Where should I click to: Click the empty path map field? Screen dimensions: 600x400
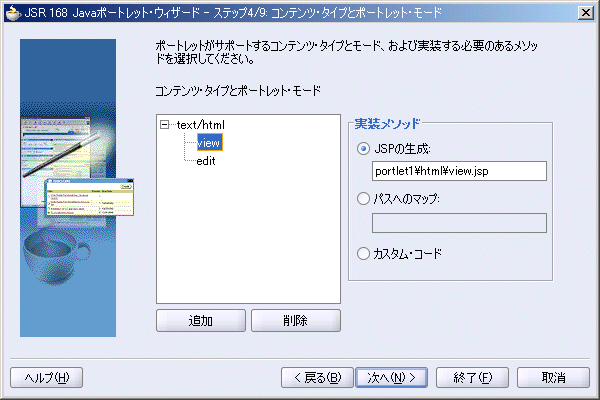pyautogui.click(x=459, y=223)
